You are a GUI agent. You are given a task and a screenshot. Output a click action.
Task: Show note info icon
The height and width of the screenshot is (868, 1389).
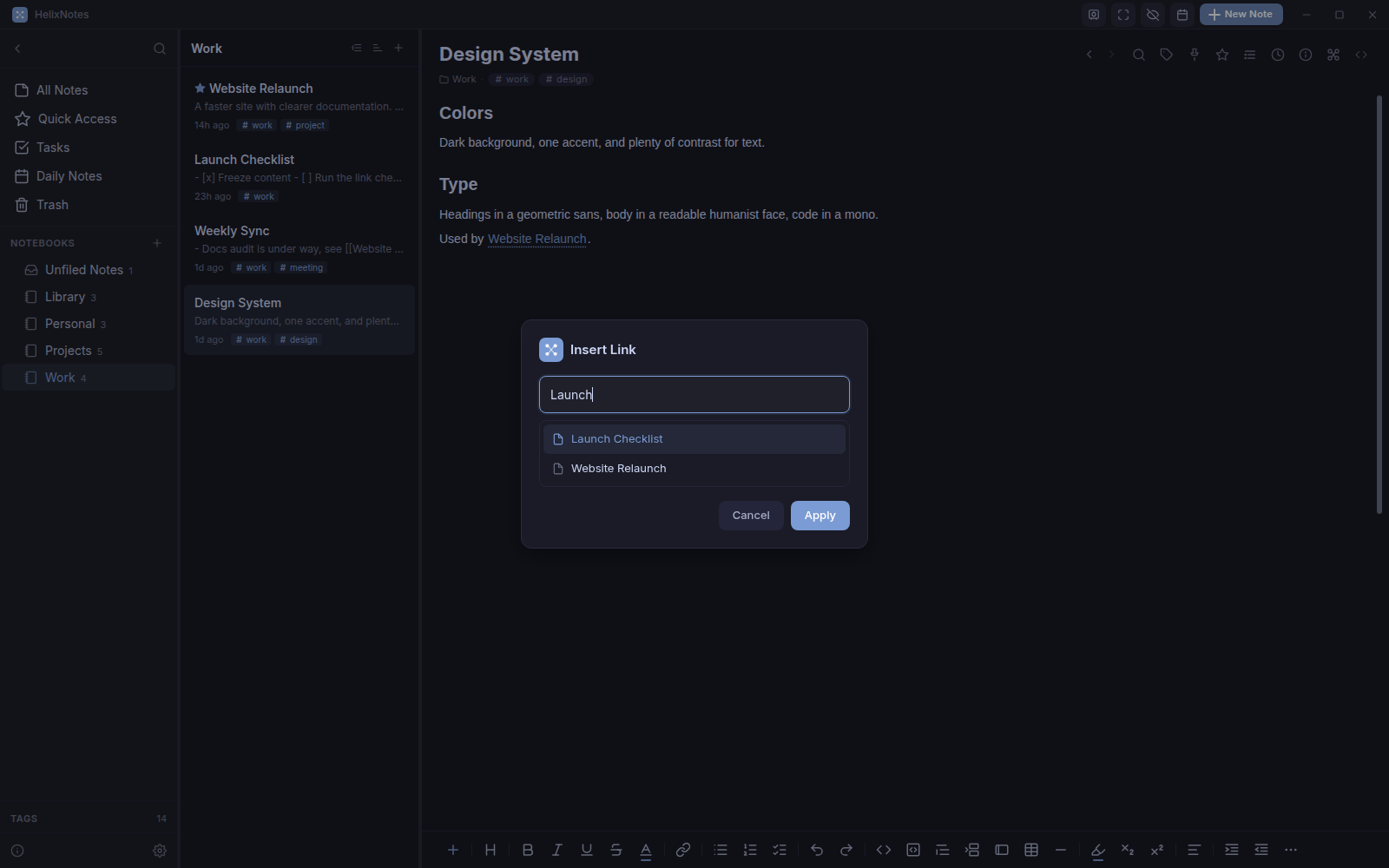click(1306, 55)
